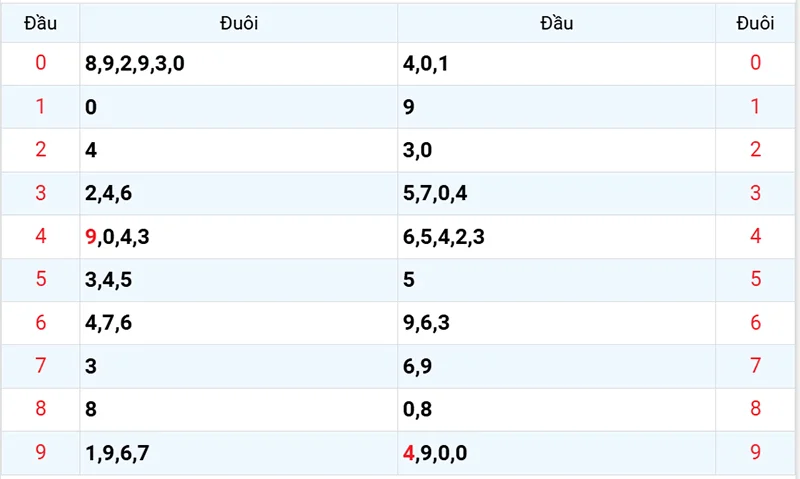
Task: Click the right column red number 2
Action: click(x=756, y=149)
